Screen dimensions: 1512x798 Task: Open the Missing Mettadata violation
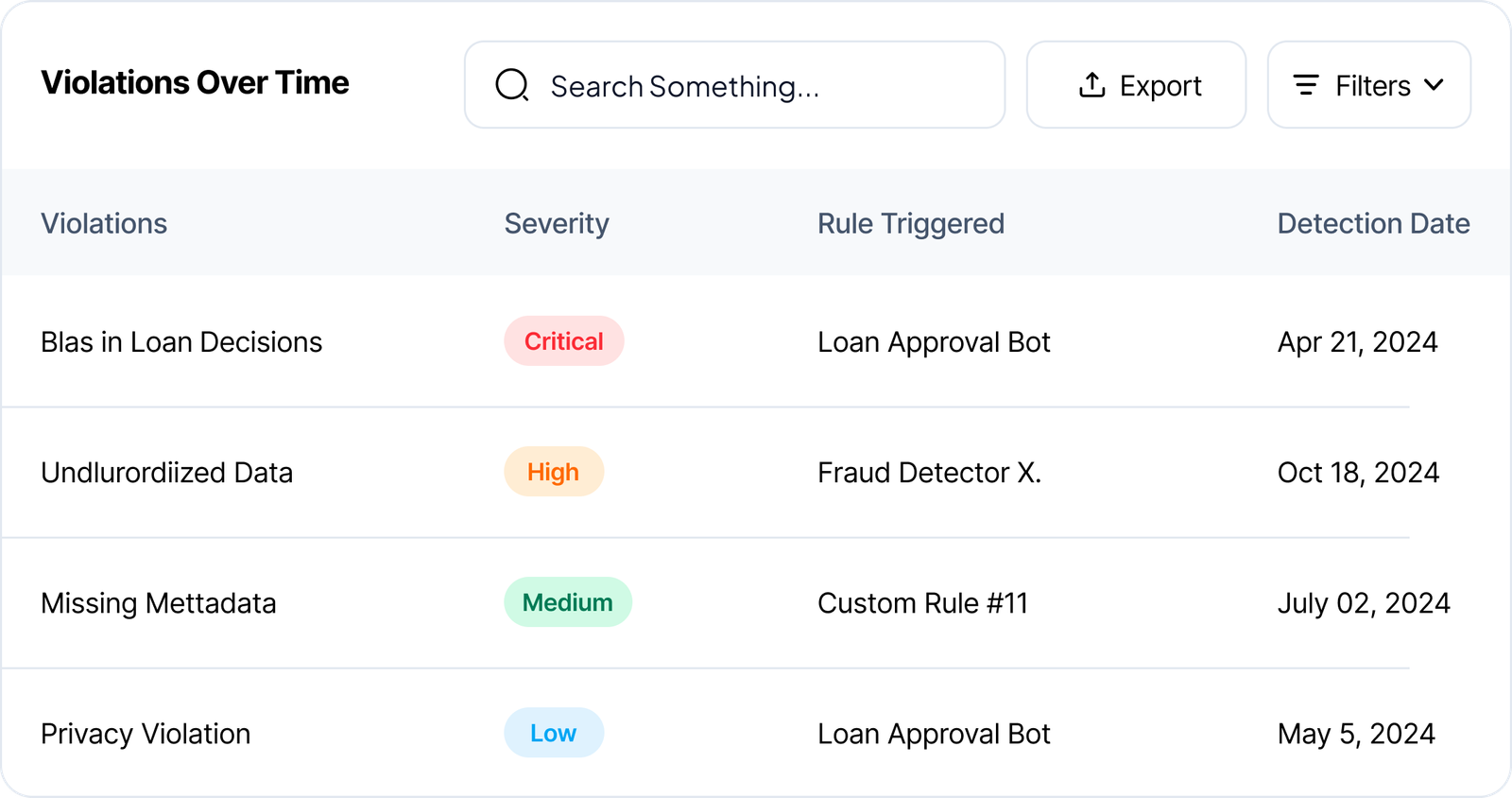click(159, 603)
